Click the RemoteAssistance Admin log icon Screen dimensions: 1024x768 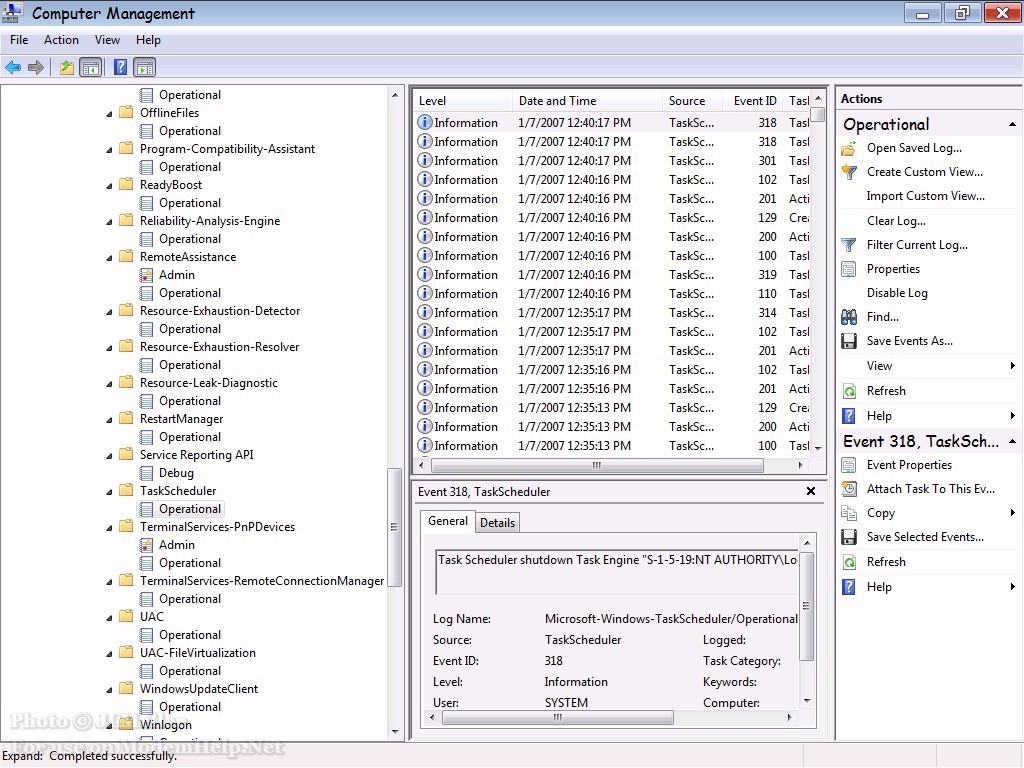(146, 275)
